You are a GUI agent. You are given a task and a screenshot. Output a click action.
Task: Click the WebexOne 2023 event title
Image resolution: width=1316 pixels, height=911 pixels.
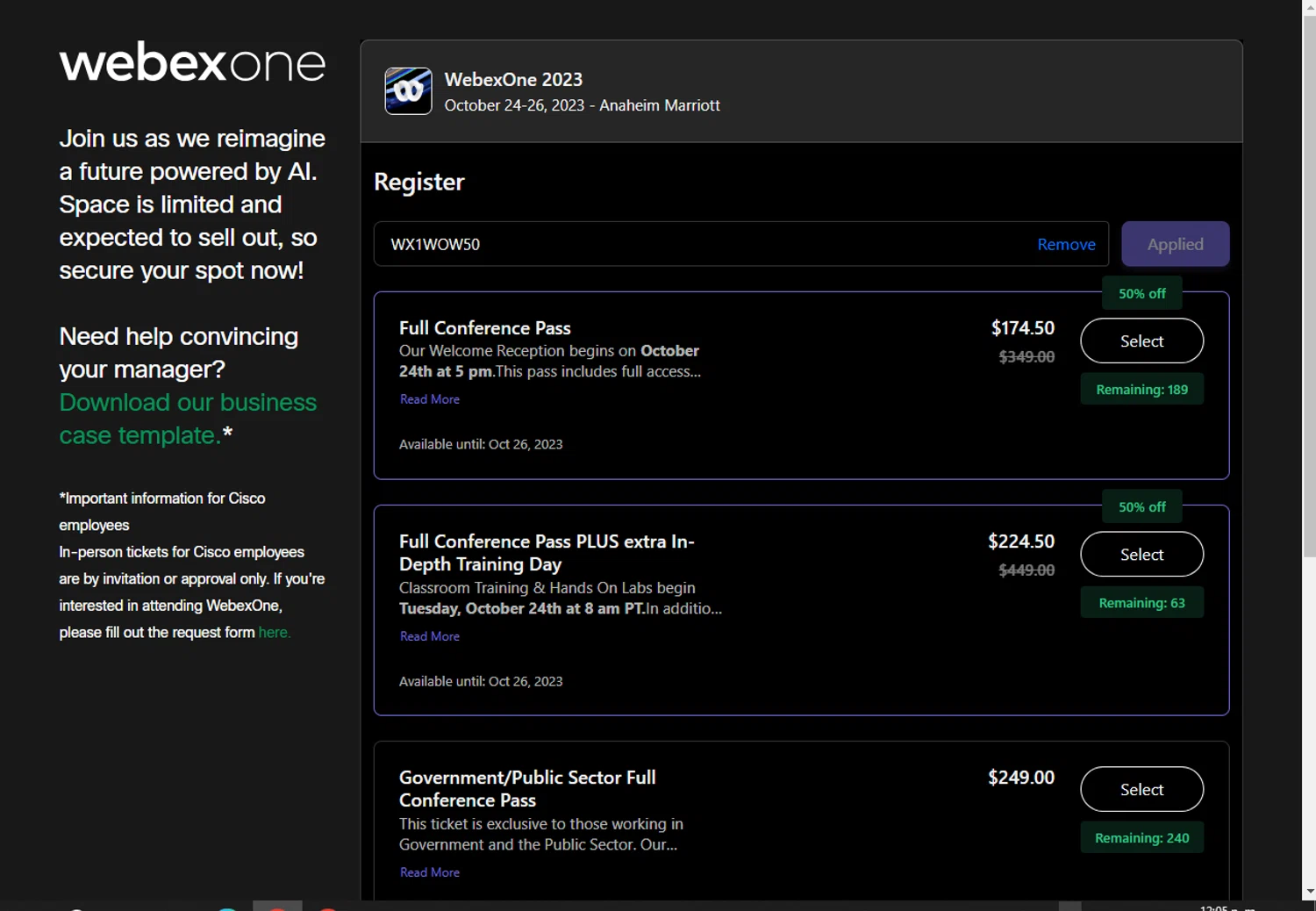[513, 80]
